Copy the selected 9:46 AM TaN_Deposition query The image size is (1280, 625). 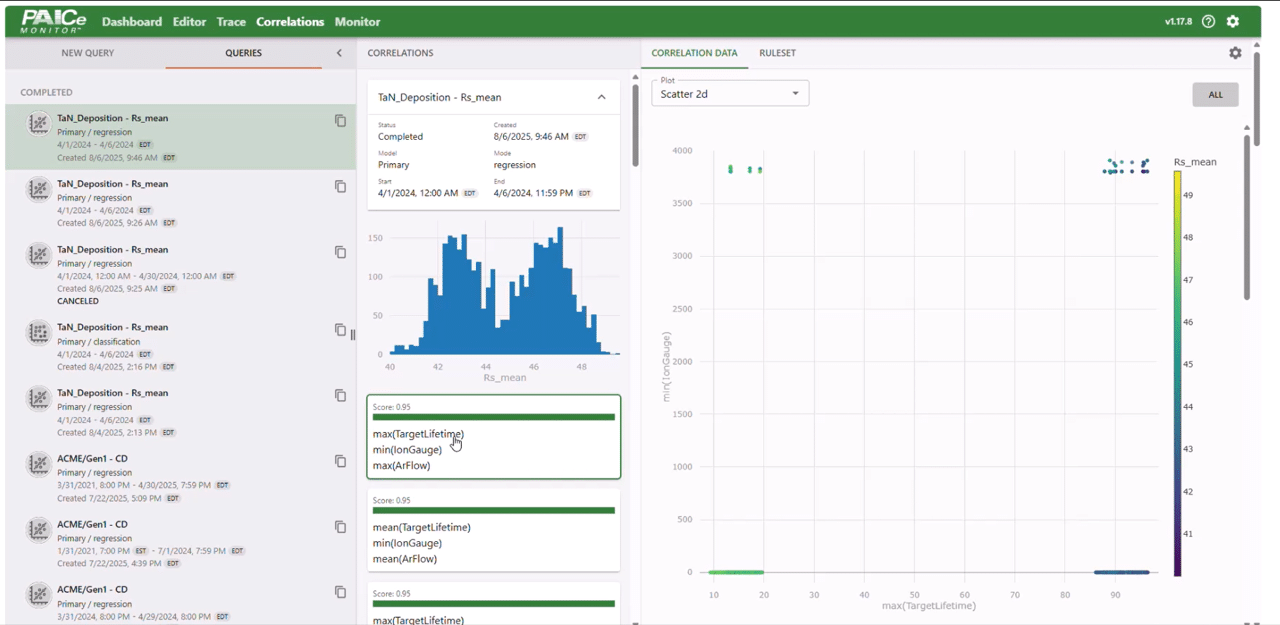pos(340,121)
